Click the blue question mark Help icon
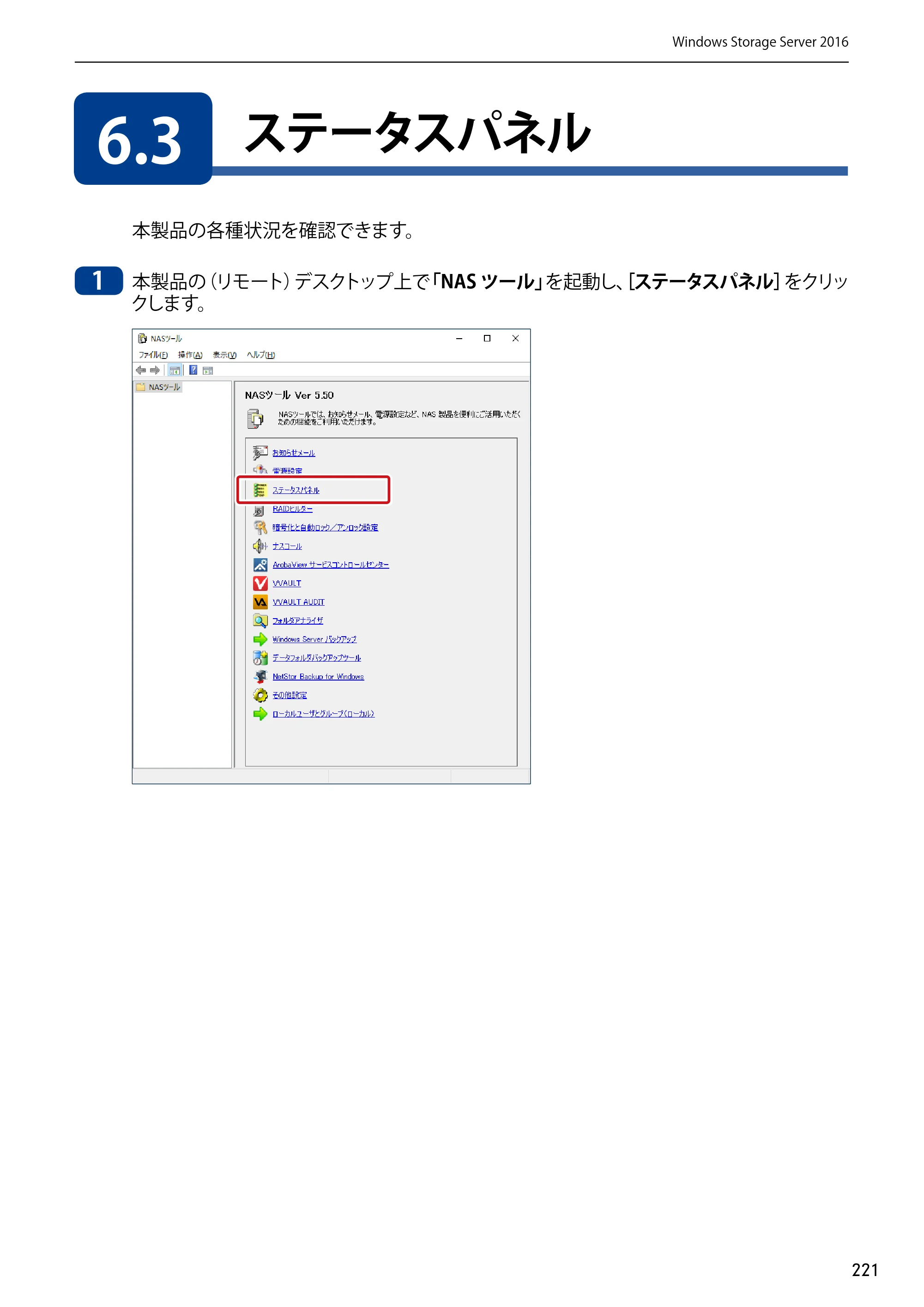This screenshot has width=924, height=1307. (x=193, y=370)
